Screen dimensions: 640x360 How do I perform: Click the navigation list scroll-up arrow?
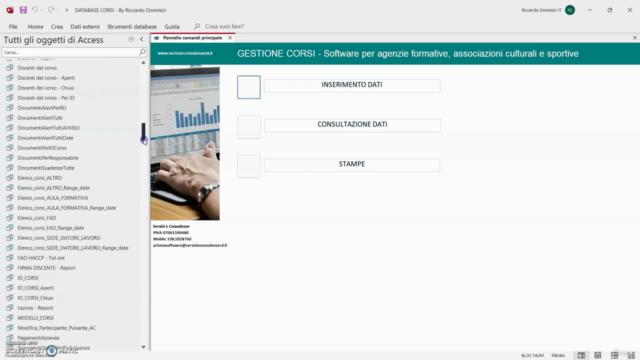[143, 62]
